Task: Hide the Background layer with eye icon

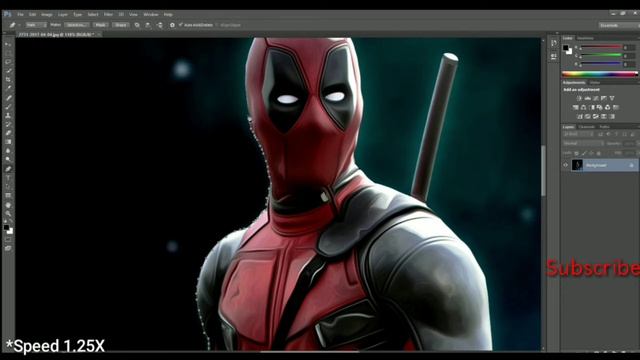Action: tap(566, 165)
